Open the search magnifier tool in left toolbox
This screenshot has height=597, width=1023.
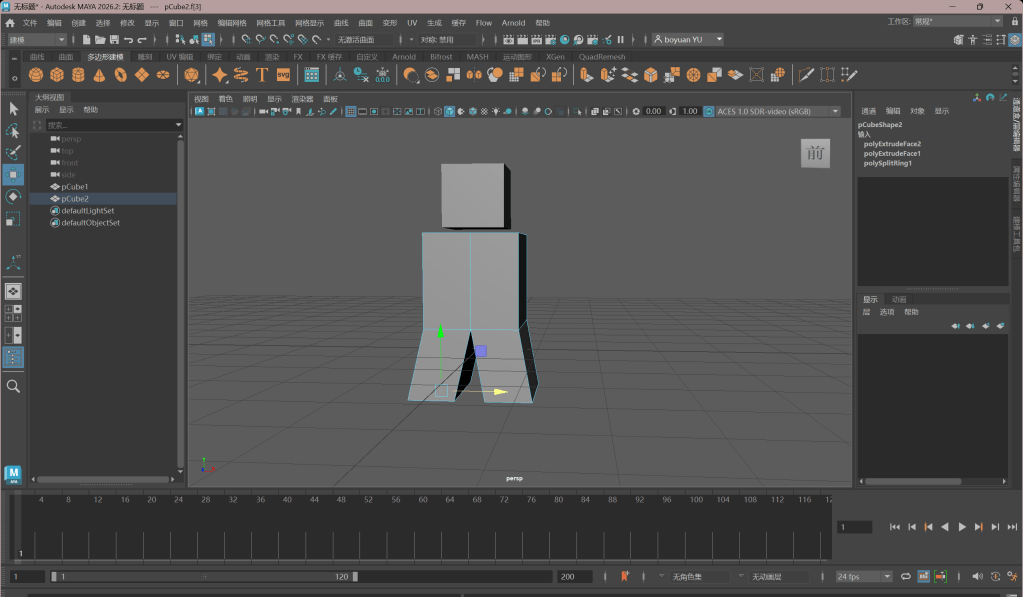click(13, 386)
